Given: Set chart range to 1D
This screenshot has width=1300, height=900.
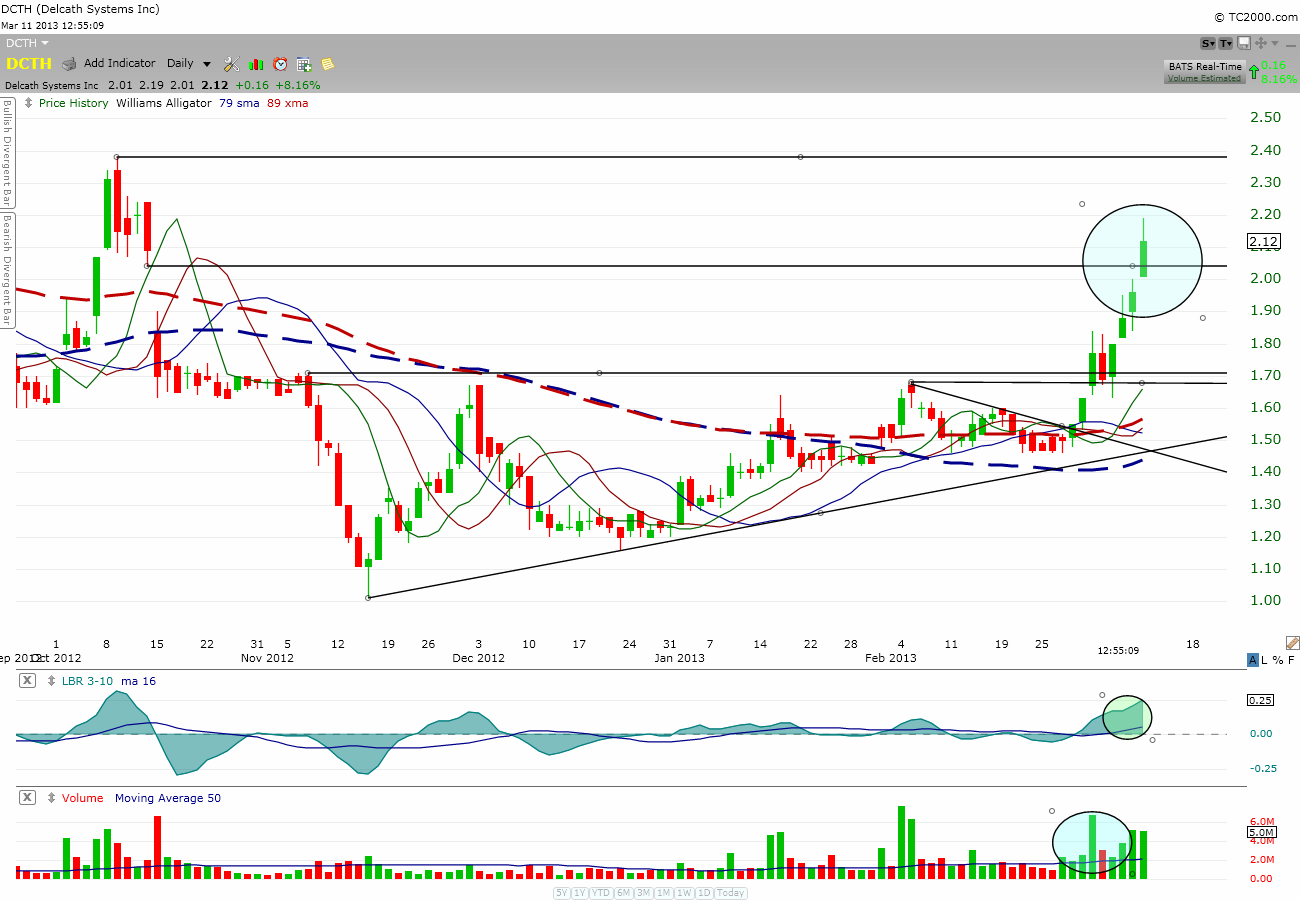Looking at the screenshot, I should pyautogui.click(x=704, y=893).
